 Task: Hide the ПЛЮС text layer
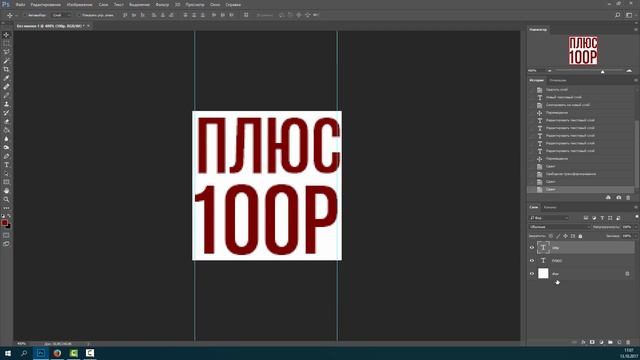click(532, 260)
